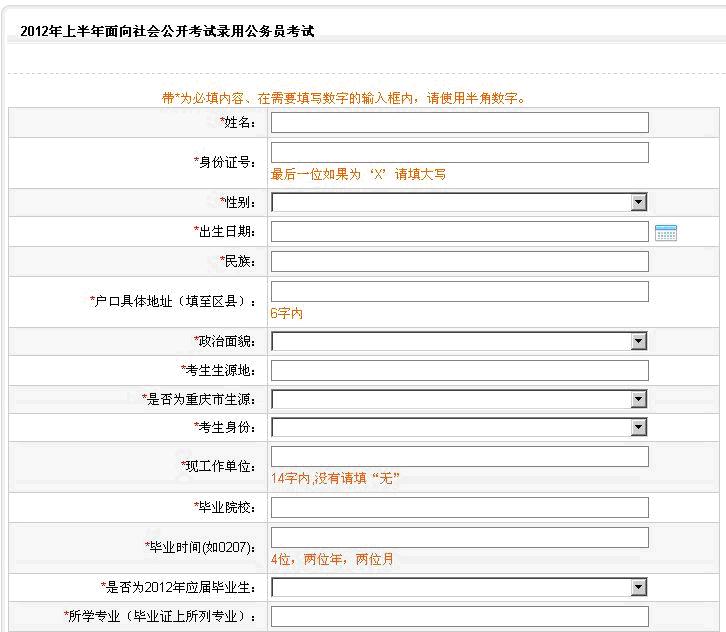Expand the 性别 dropdown arrow
The width and height of the screenshot is (726, 632).
pos(638,202)
